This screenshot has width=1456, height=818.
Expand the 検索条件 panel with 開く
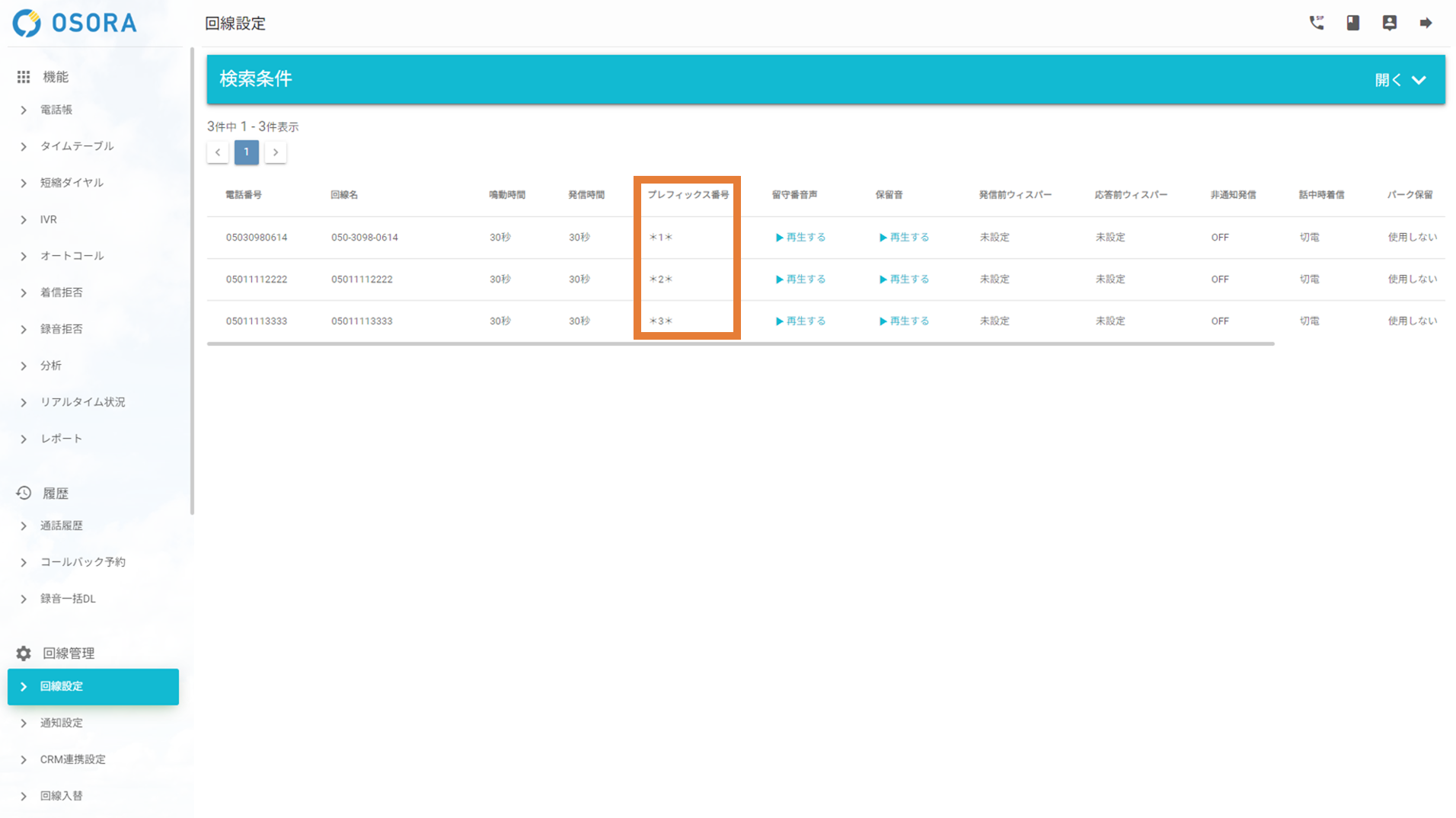coord(1400,80)
